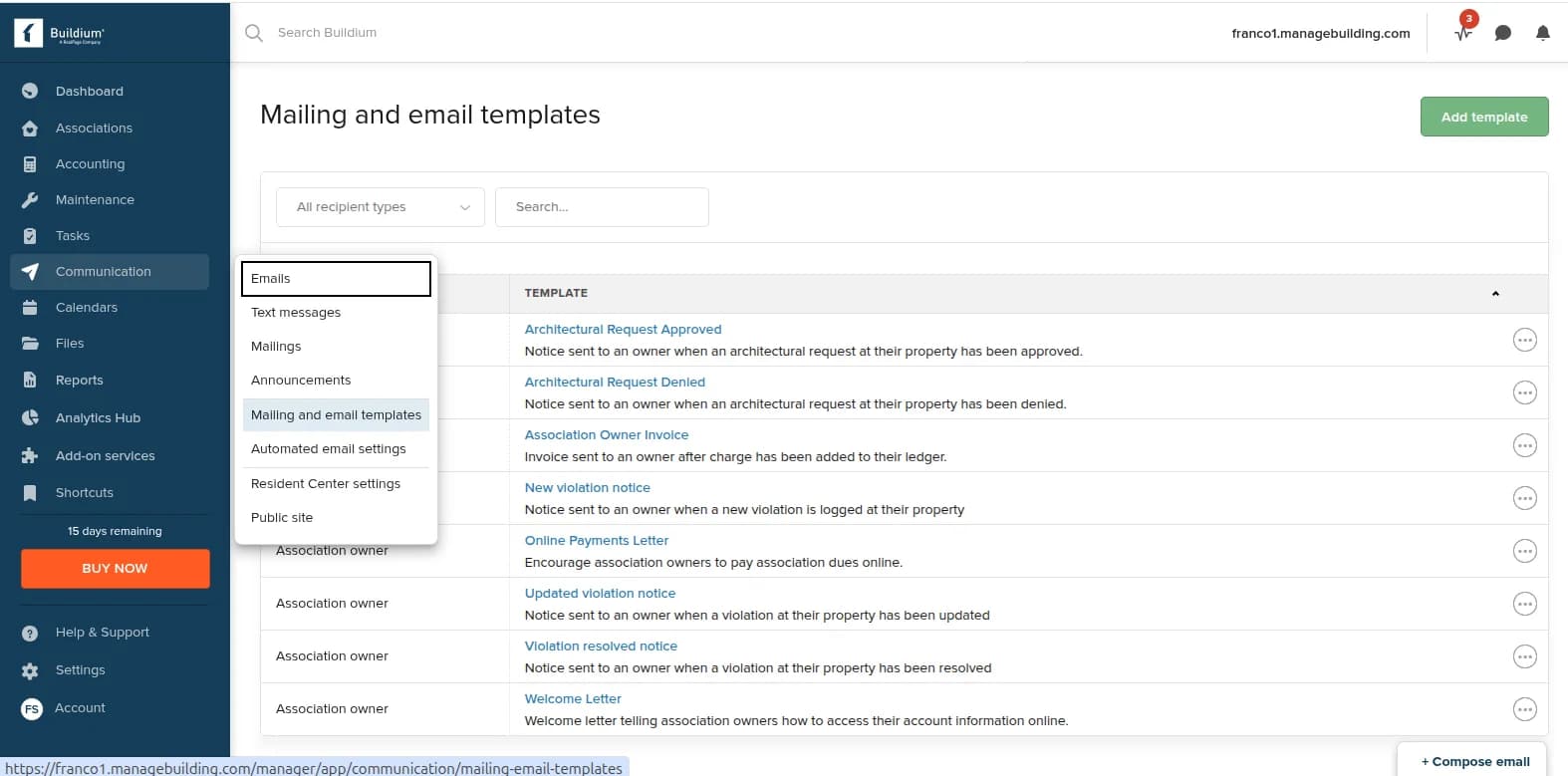The width and height of the screenshot is (1568, 776).
Task: Click the Add-on services puzzle icon
Action: click(x=30, y=455)
